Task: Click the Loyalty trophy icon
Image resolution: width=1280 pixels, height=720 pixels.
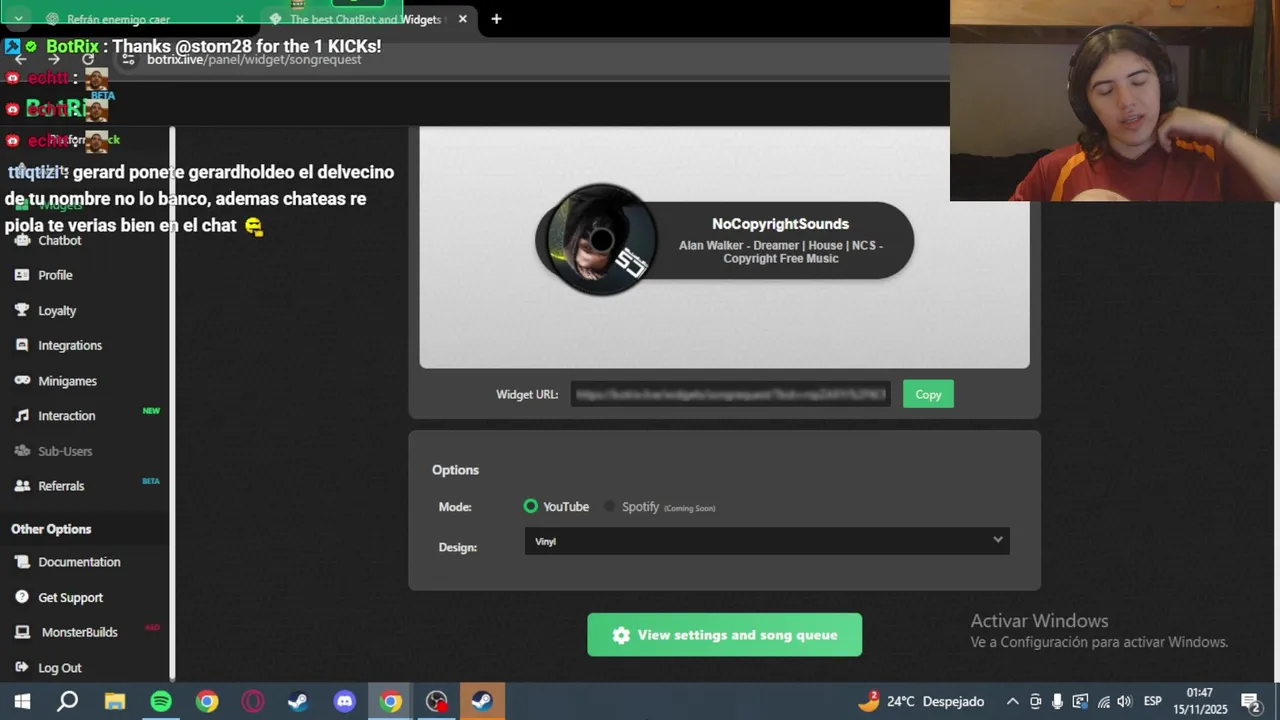Action: click(x=22, y=310)
